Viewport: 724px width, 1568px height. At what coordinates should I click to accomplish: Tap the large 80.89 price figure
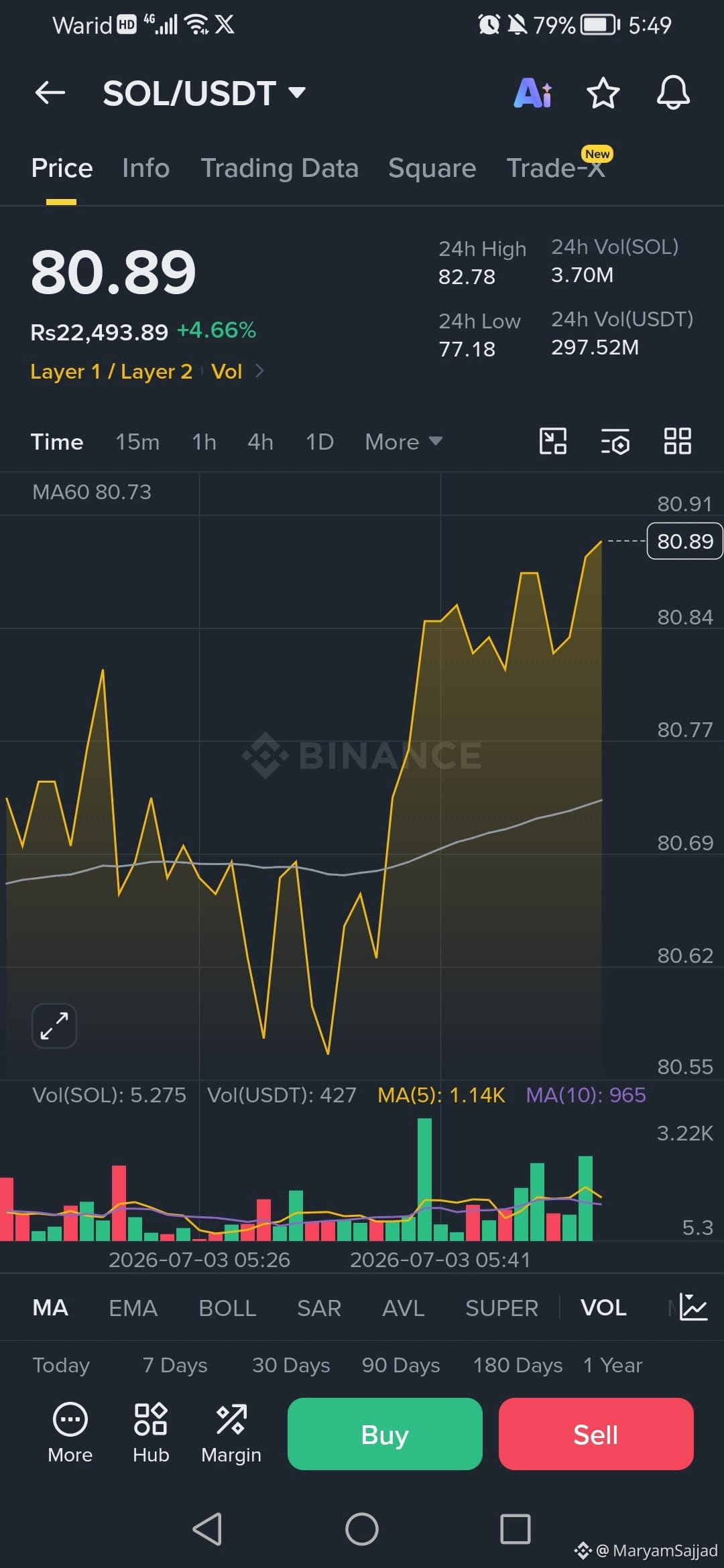(x=113, y=272)
